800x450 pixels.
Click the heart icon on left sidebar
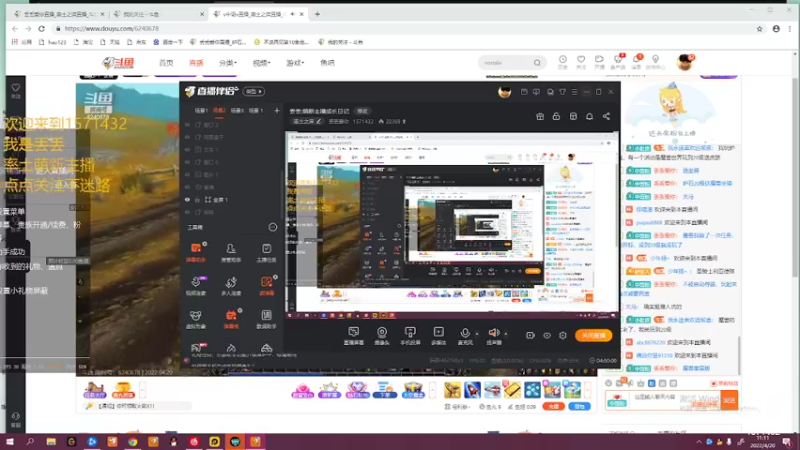click(x=16, y=88)
